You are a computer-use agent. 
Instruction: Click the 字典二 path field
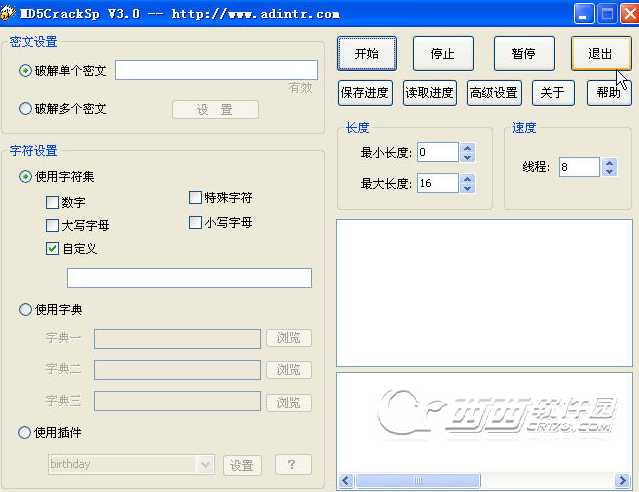coord(177,370)
